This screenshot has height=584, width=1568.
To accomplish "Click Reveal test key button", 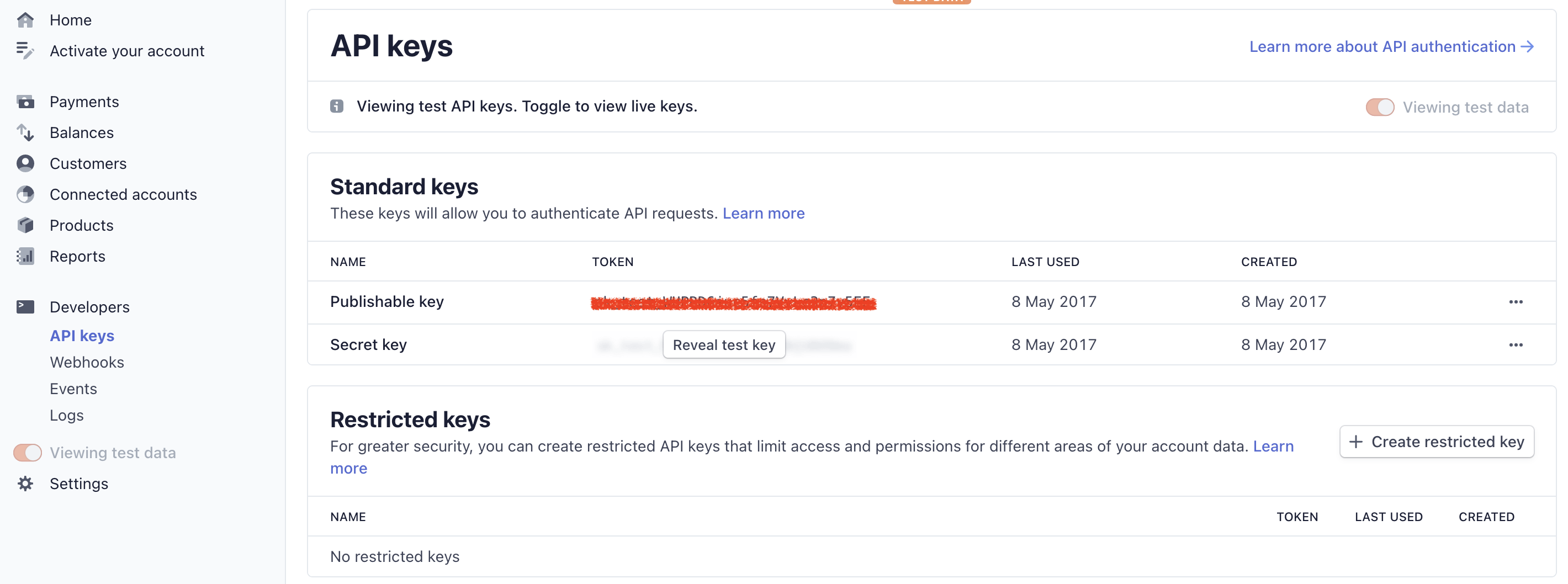I will (724, 345).
